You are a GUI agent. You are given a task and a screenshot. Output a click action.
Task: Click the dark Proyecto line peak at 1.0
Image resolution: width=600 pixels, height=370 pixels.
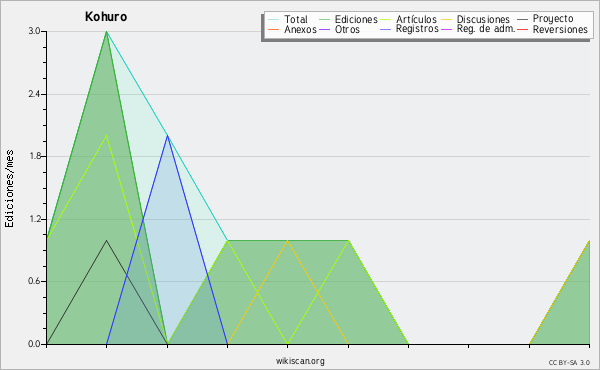click(x=106, y=241)
